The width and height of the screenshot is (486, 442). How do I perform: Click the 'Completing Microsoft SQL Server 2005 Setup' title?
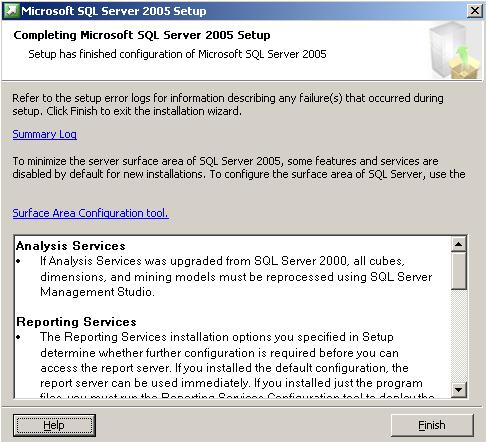point(142,35)
